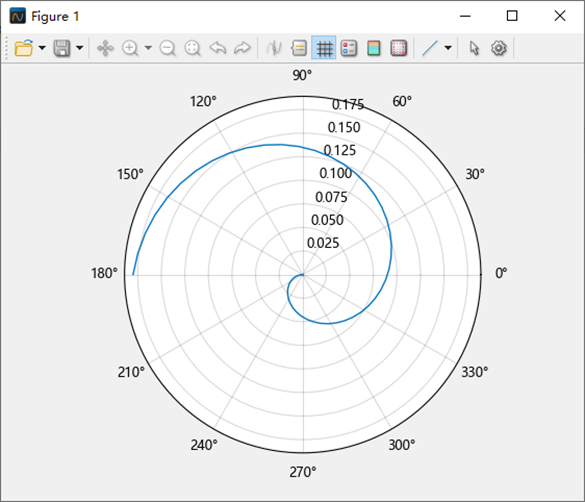Click the 0.150 radial tick label
Image resolution: width=585 pixels, height=502 pixels.
pyautogui.click(x=344, y=128)
